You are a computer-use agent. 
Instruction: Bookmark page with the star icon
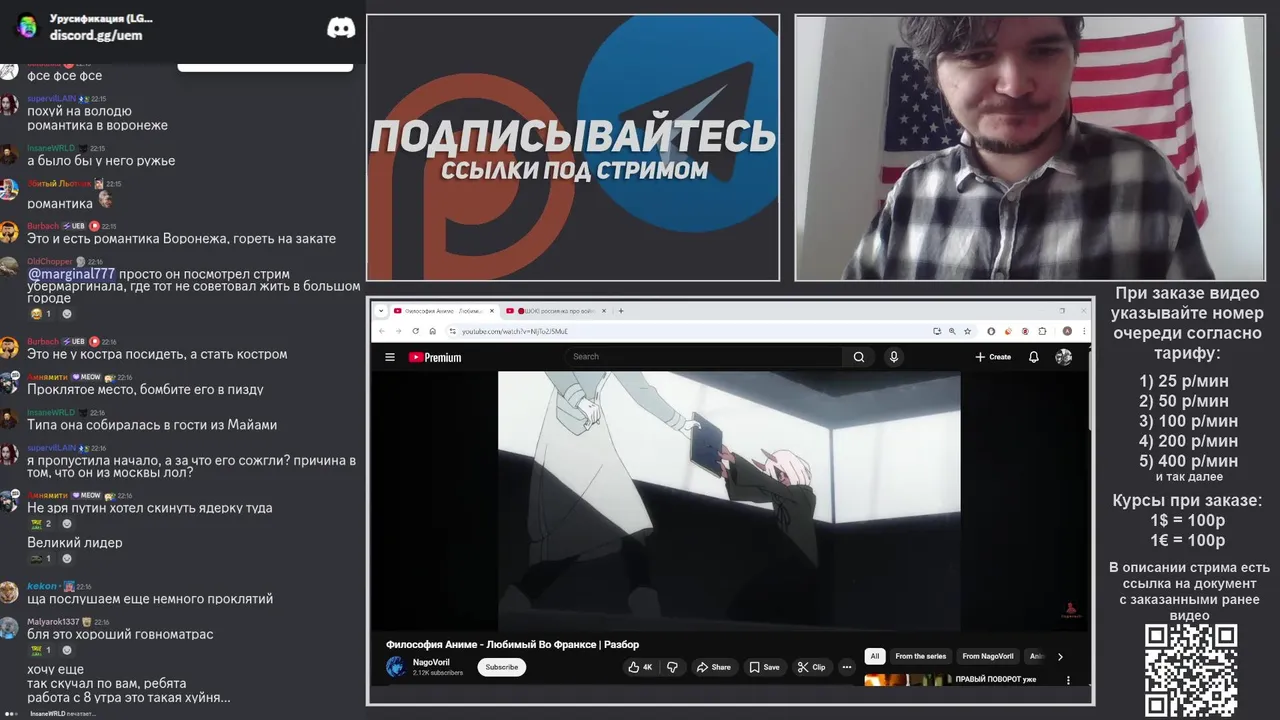coord(968,331)
